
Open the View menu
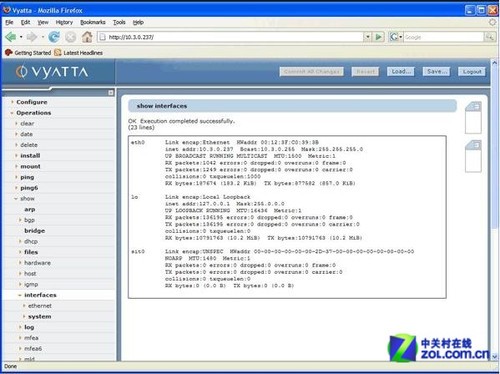pyautogui.click(x=43, y=22)
